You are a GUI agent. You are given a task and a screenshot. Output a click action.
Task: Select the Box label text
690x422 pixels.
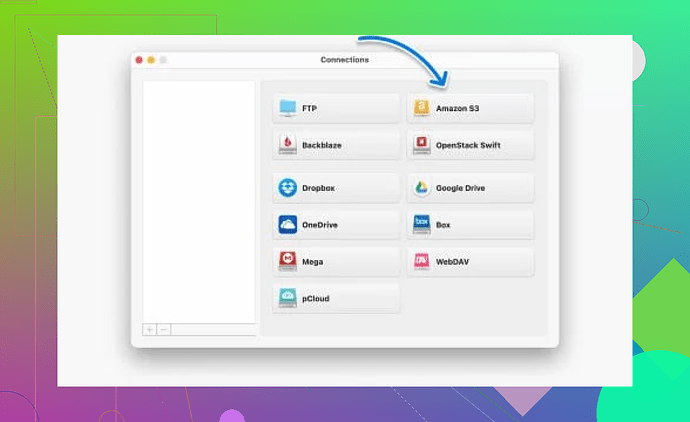click(443, 225)
